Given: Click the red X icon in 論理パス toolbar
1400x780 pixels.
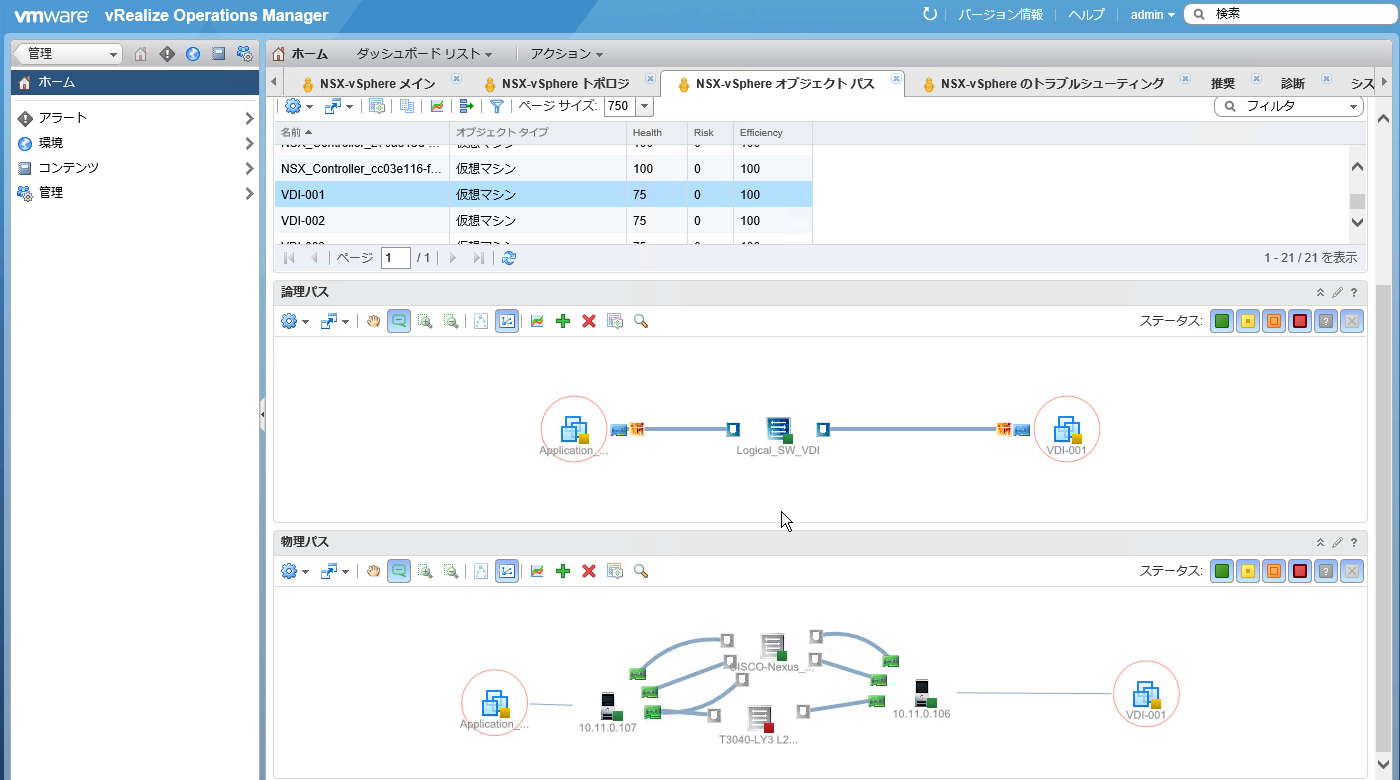Looking at the screenshot, I should [x=589, y=321].
